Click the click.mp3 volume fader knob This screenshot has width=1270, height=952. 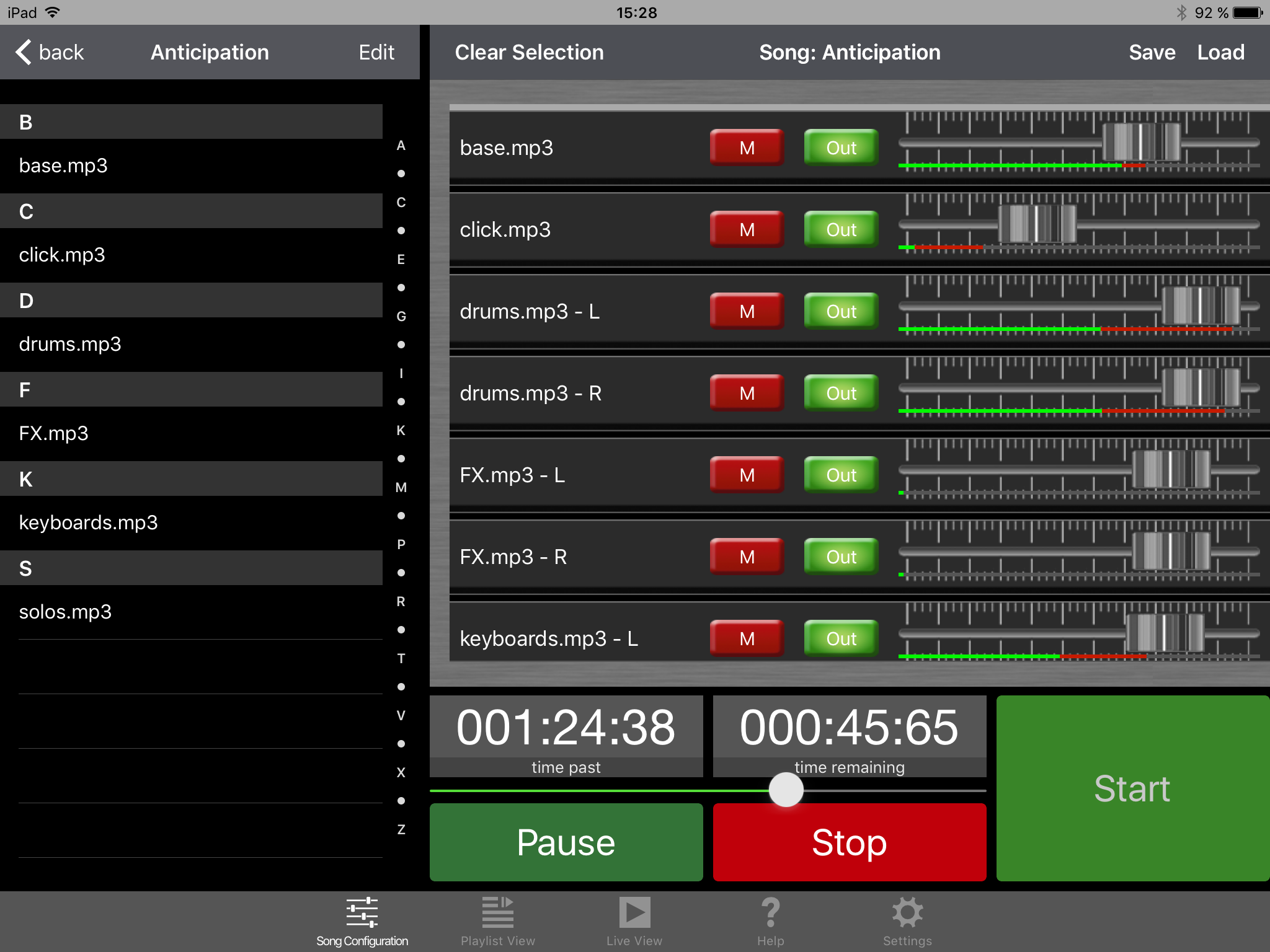click(1037, 224)
